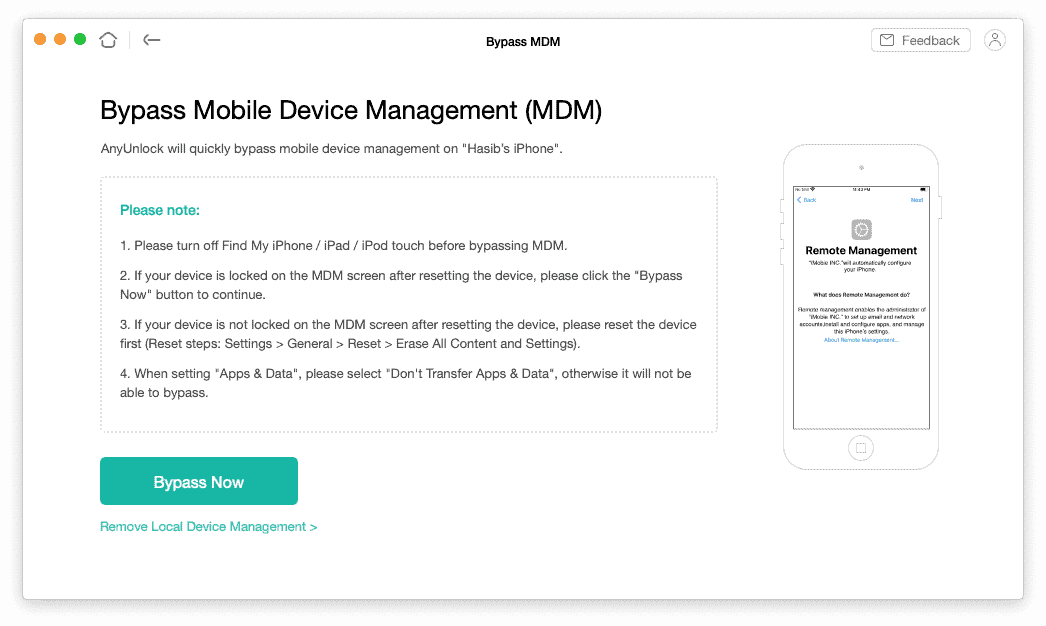Screen dimensions: 1046x626
Task: Select Back on the preview screen
Action: (806, 200)
